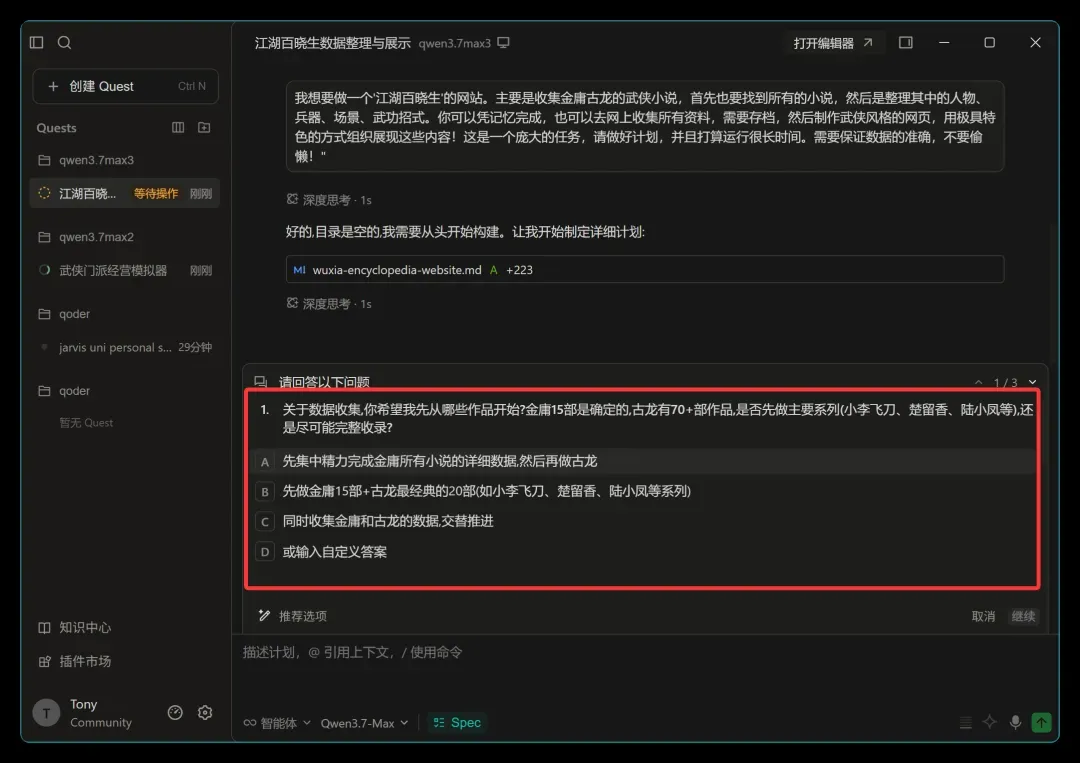1080x763 pixels.
Task: Click the 等待操作 status label
Action: [156, 194]
